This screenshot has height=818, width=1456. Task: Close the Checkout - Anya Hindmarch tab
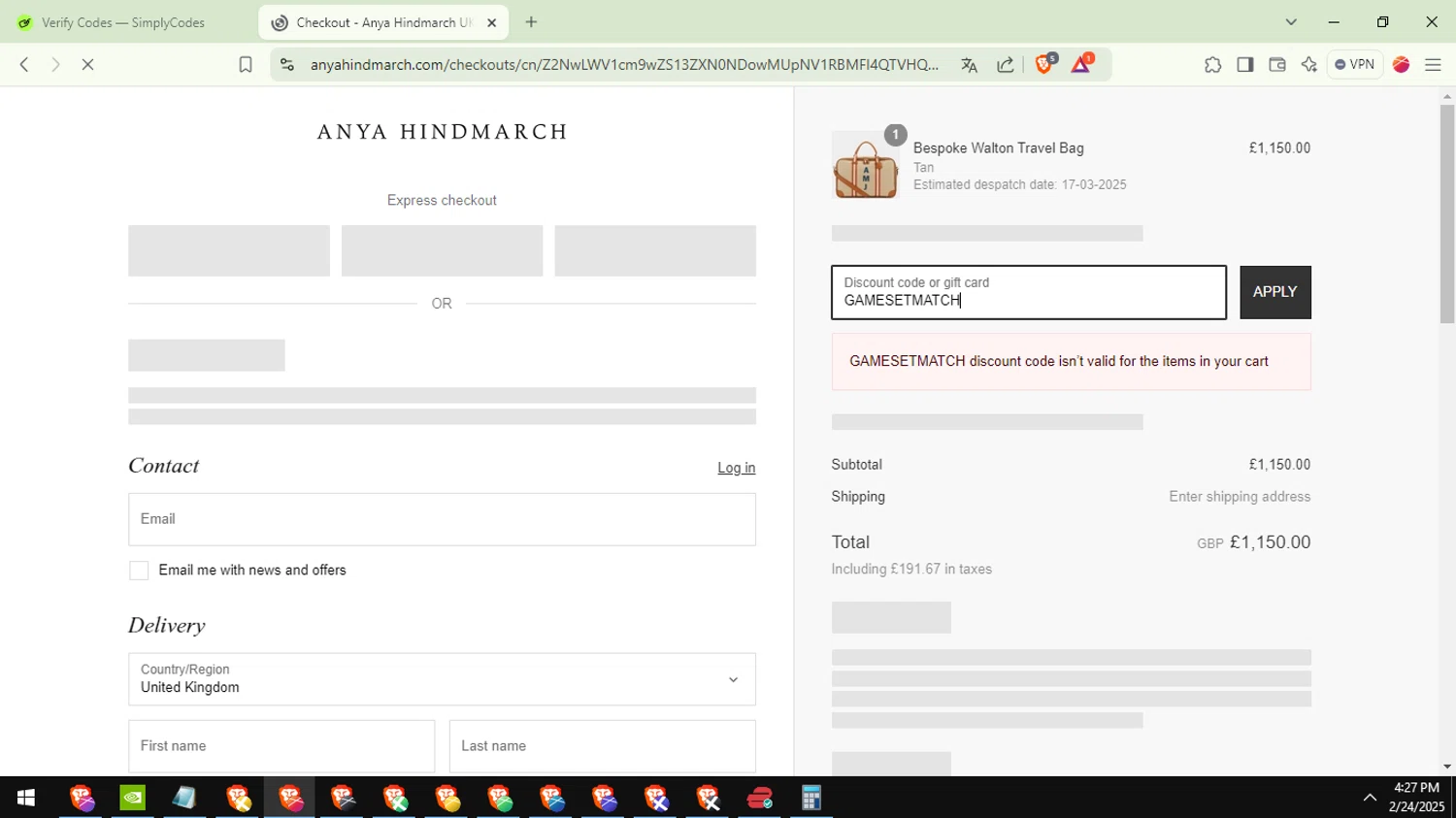(491, 22)
